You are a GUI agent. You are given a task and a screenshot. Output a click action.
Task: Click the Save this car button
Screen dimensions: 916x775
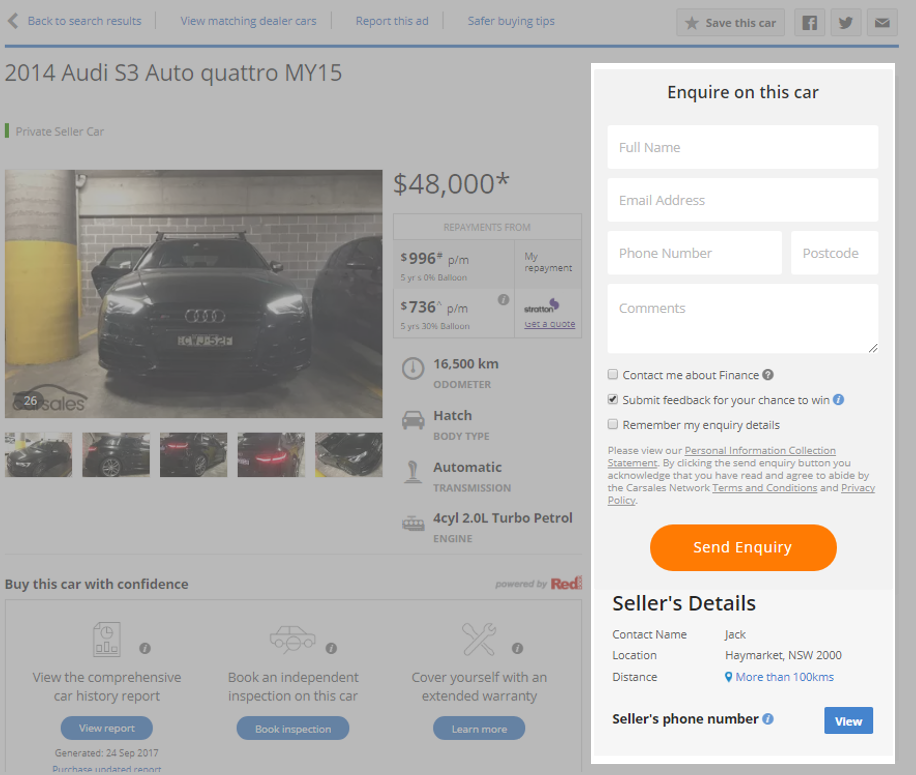tap(730, 23)
